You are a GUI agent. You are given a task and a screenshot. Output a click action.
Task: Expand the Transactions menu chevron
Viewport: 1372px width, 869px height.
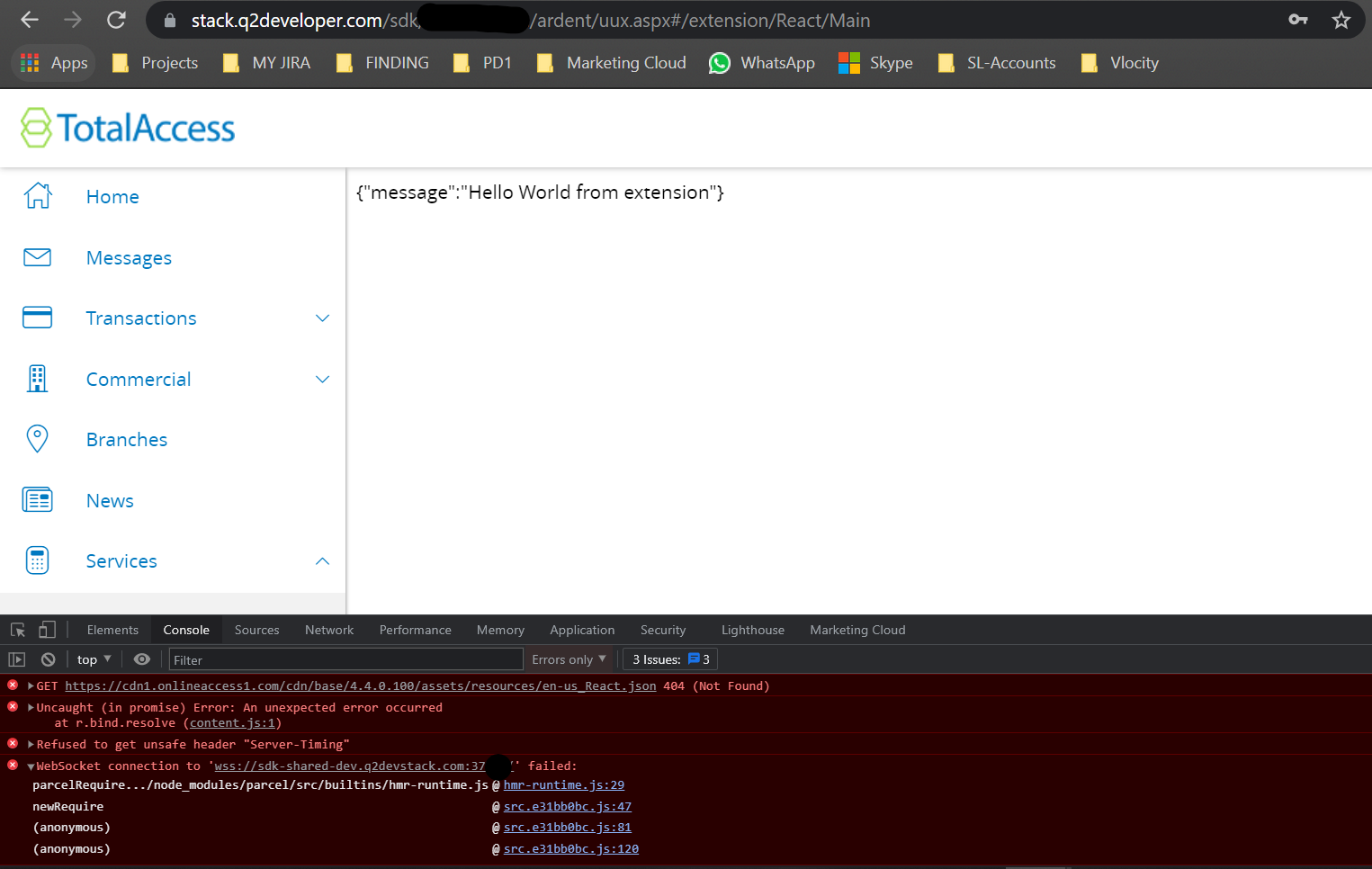tap(323, 318)
